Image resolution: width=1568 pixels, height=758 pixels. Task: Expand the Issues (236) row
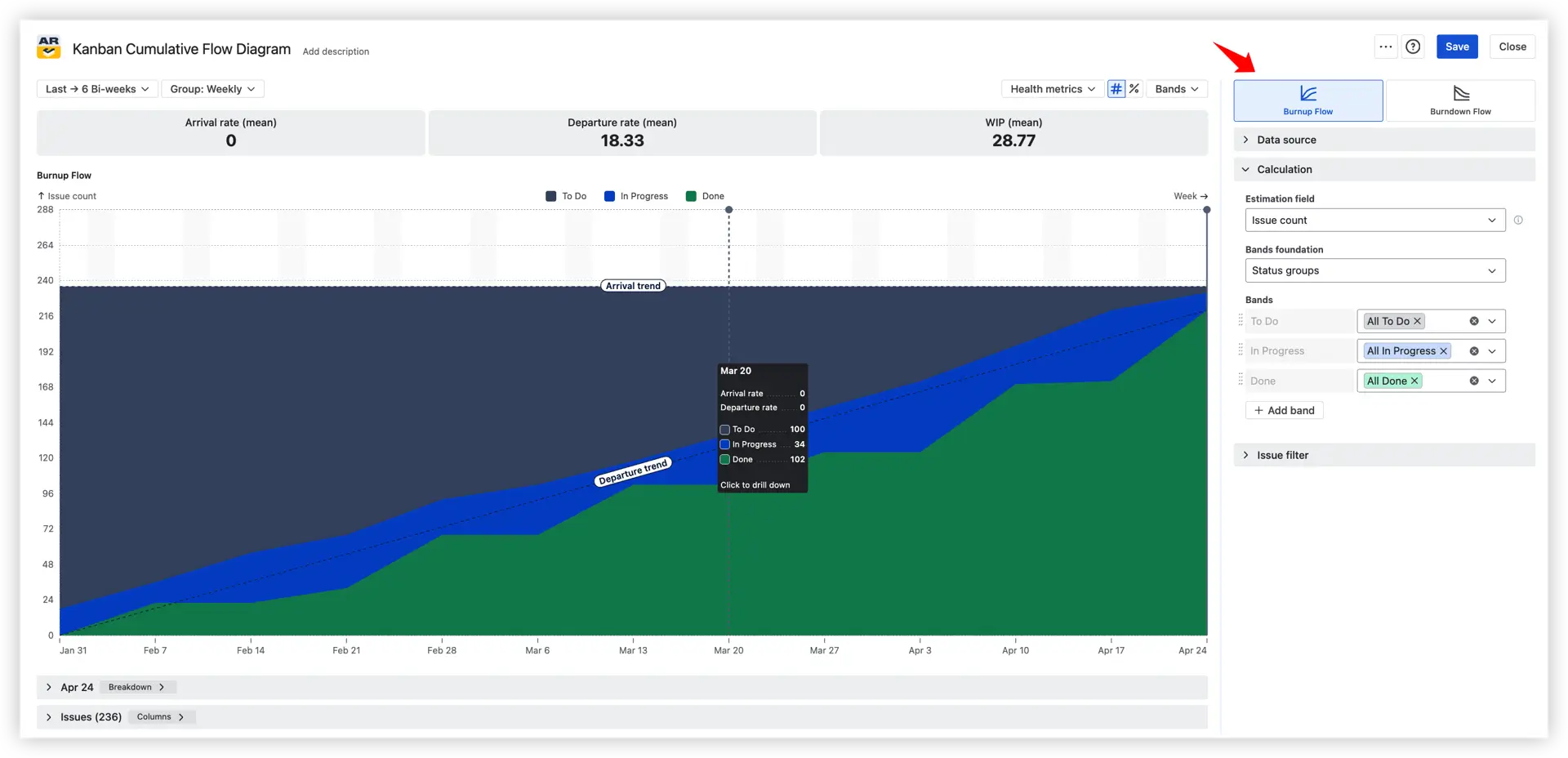tap(49, 717)
